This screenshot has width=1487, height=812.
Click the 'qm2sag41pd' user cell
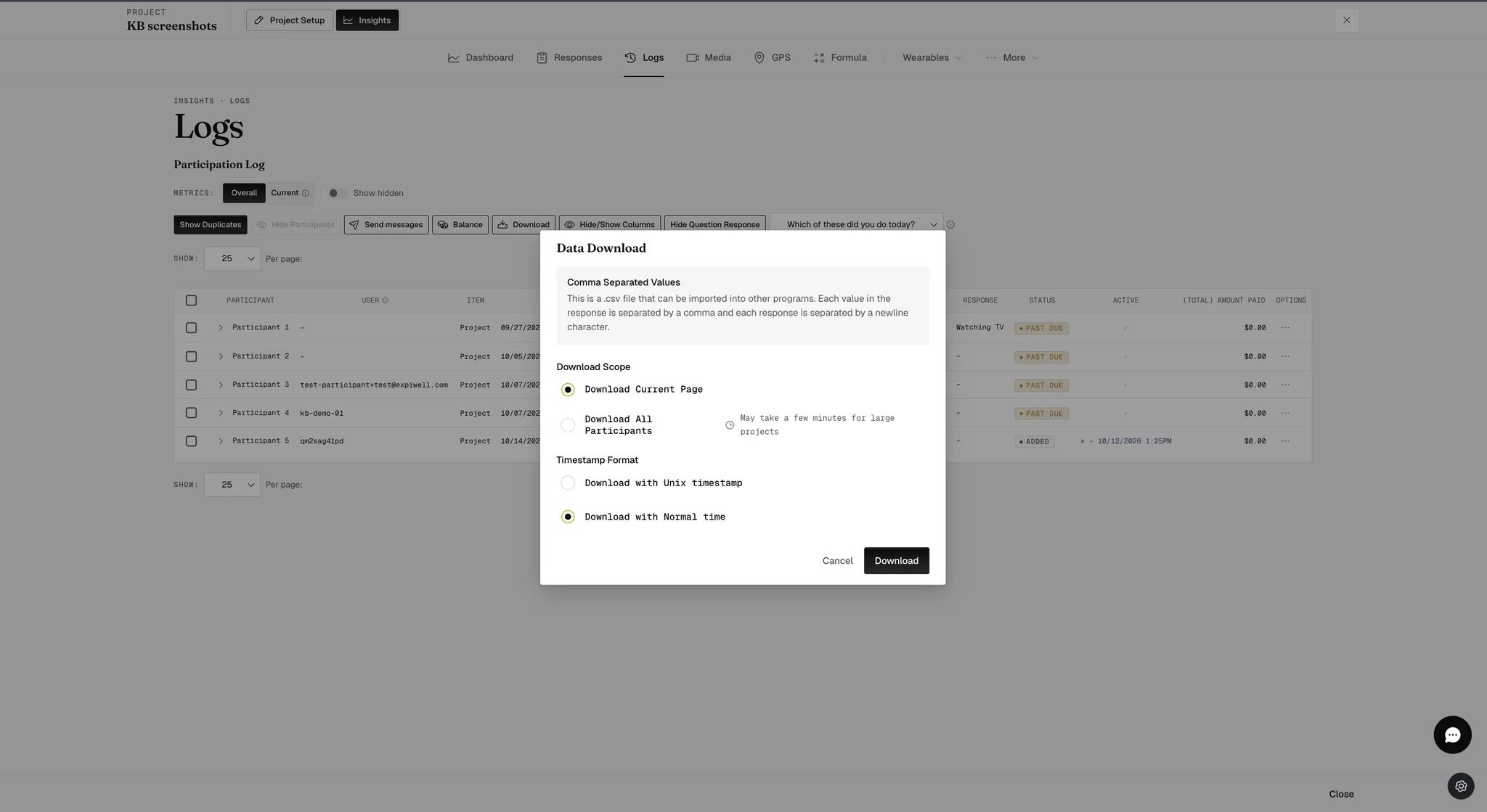coord(322,441)
